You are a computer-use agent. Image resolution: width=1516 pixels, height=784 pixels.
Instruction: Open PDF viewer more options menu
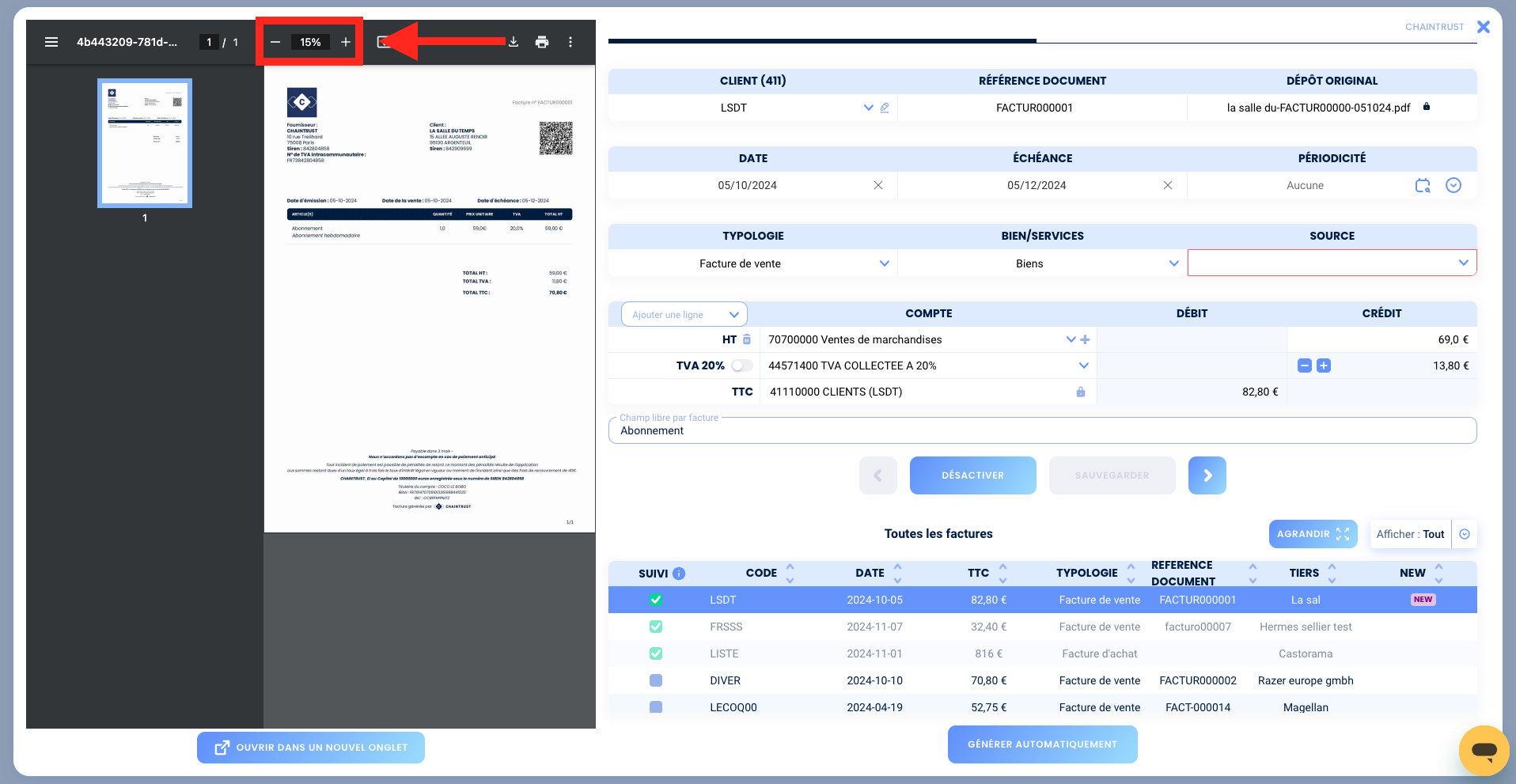pos(570,42)
